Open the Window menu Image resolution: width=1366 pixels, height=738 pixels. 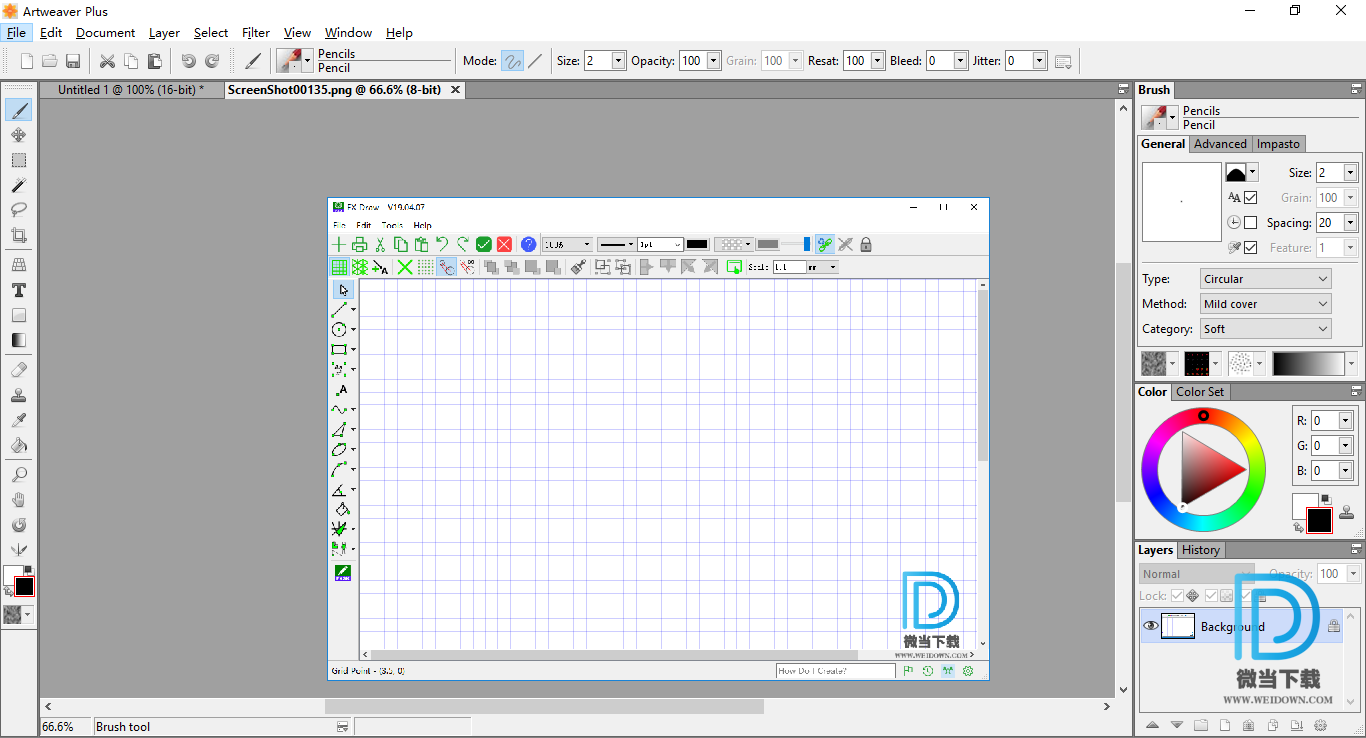click(348, 33)
